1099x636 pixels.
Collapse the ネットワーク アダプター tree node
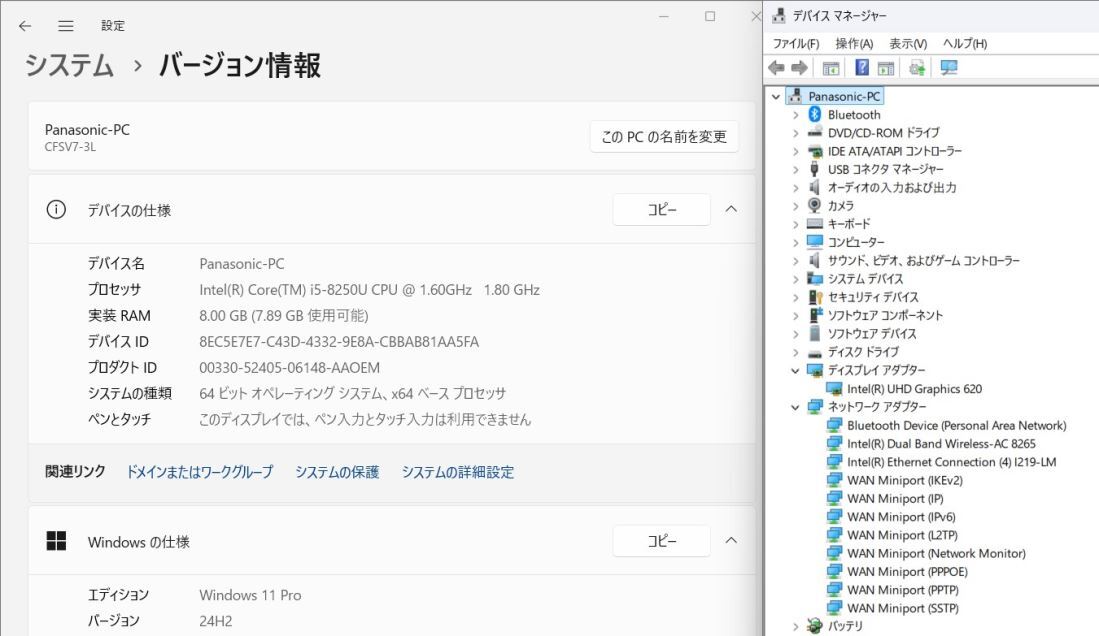tap(796, 407)
